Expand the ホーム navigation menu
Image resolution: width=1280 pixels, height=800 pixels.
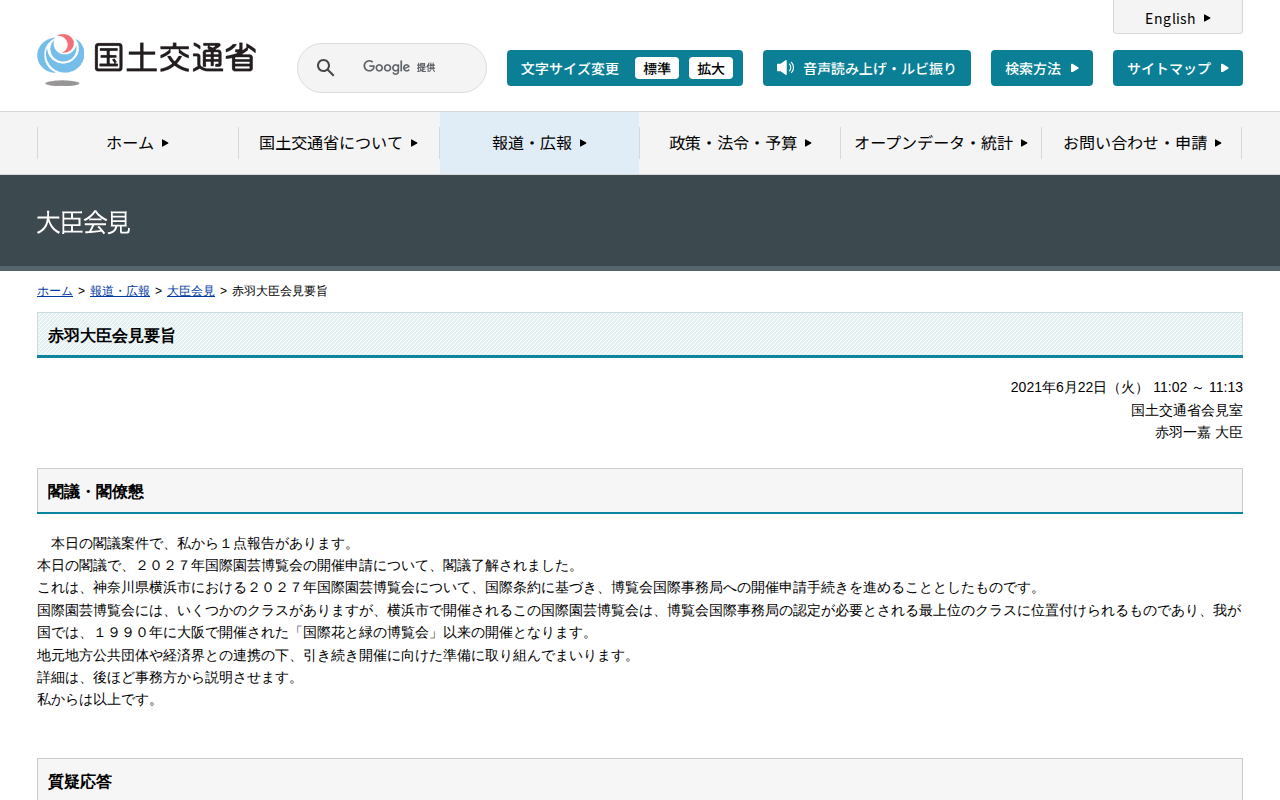pos(138,143)
